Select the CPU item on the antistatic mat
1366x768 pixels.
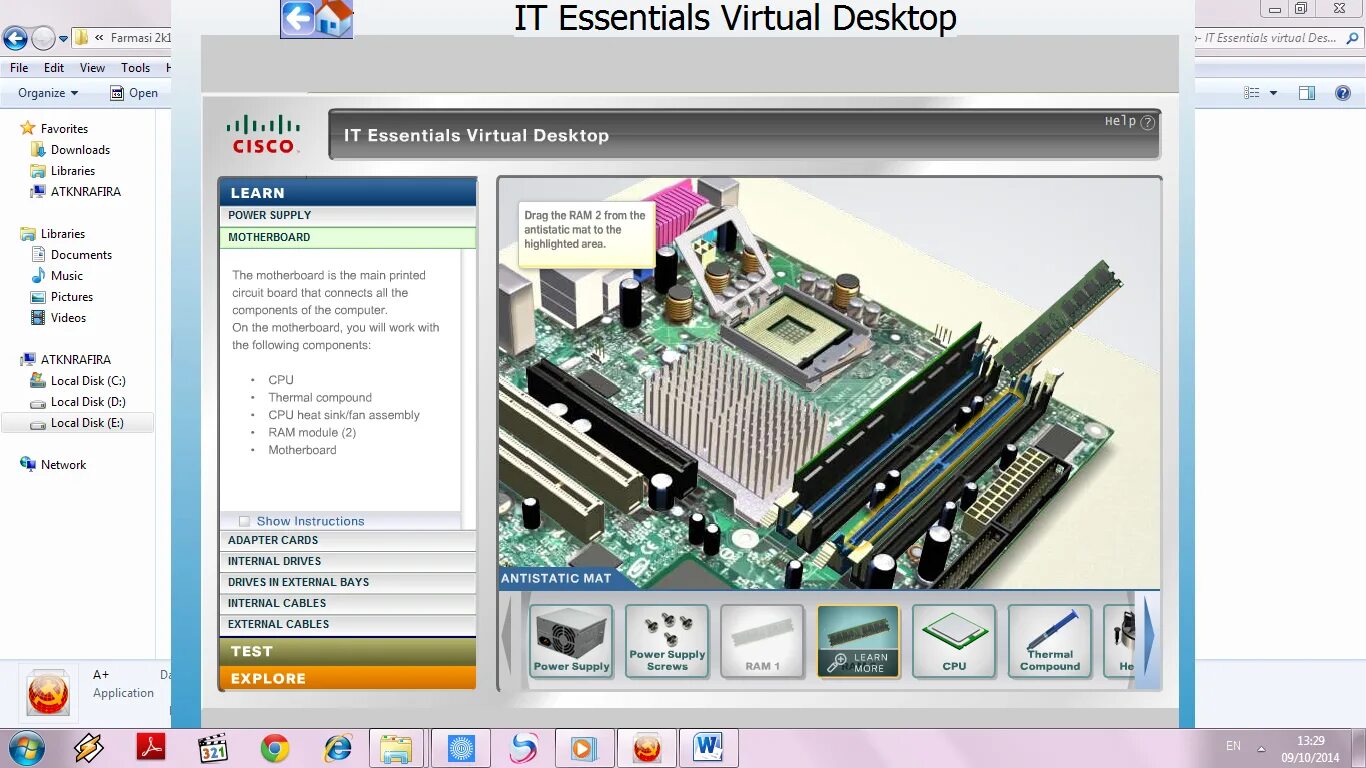[954, 642]
